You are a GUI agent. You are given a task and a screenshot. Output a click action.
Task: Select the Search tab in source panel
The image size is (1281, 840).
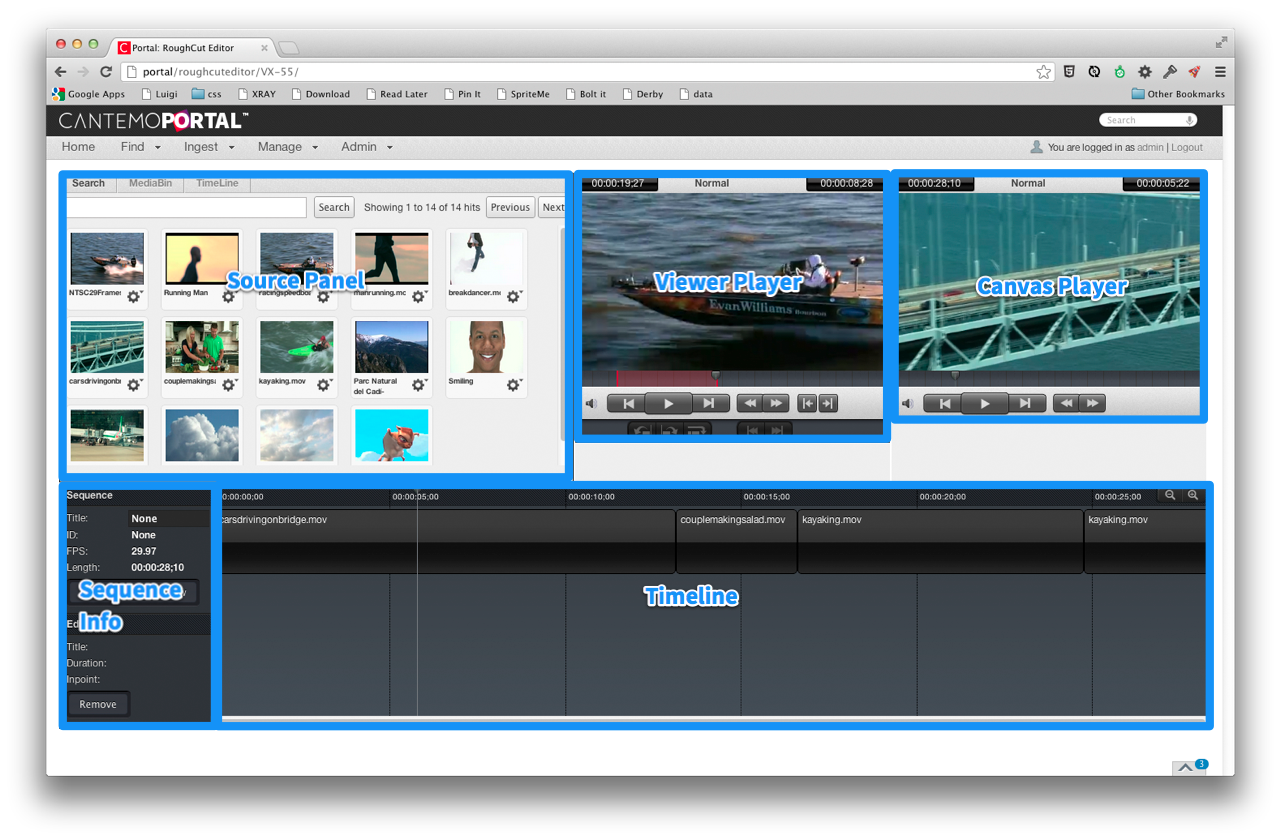click(x=88, y=183)
